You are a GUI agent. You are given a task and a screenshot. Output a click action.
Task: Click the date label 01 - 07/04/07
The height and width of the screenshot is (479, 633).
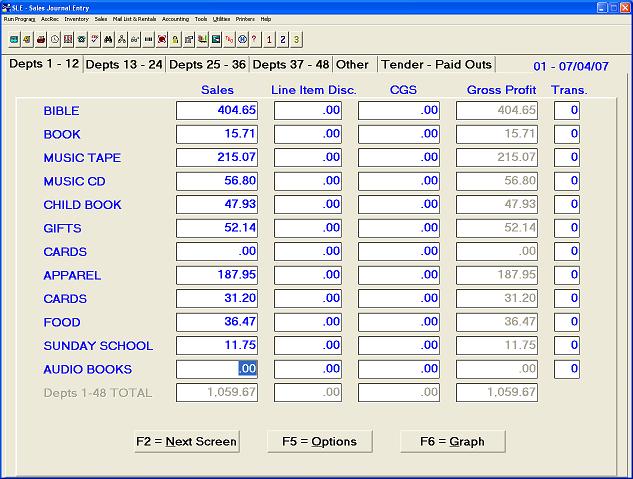click(571, 66)
